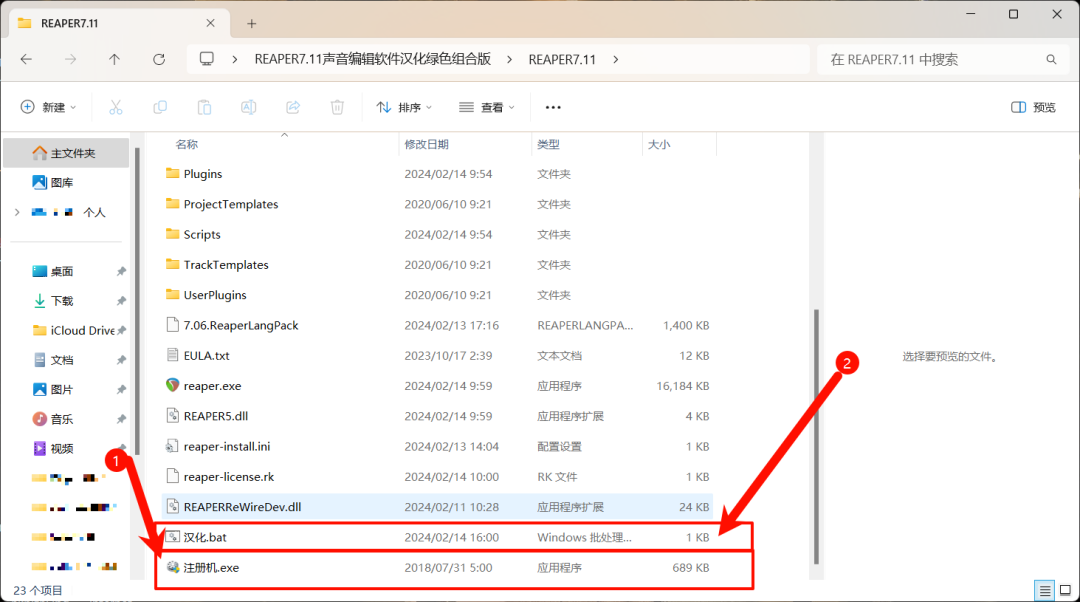Viewport: 1080px width, 602px height.
Task: Click the EULA.txt document icon
Action: [x=173, y=355]
